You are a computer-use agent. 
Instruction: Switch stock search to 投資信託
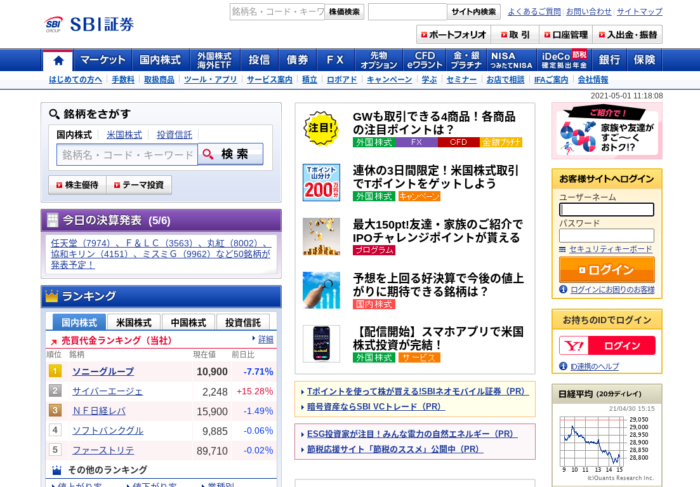(x=175, y=135)
